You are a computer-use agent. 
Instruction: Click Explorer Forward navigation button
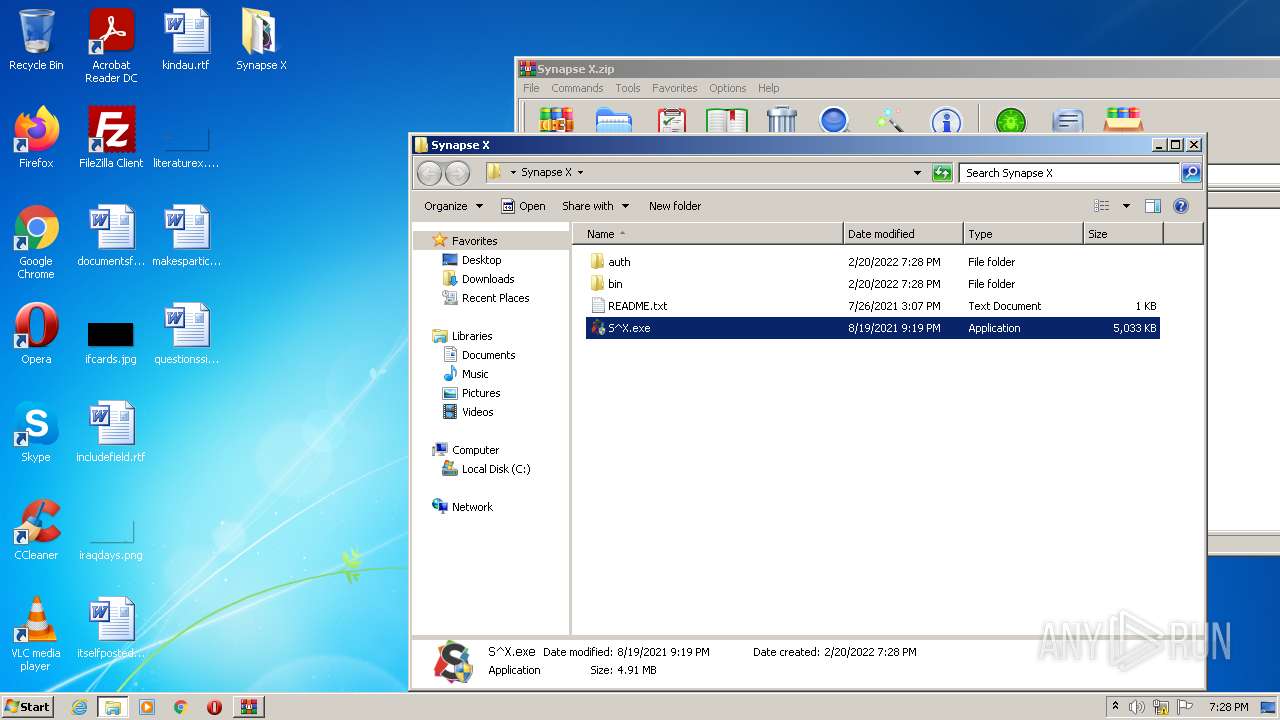coord(457,173)
